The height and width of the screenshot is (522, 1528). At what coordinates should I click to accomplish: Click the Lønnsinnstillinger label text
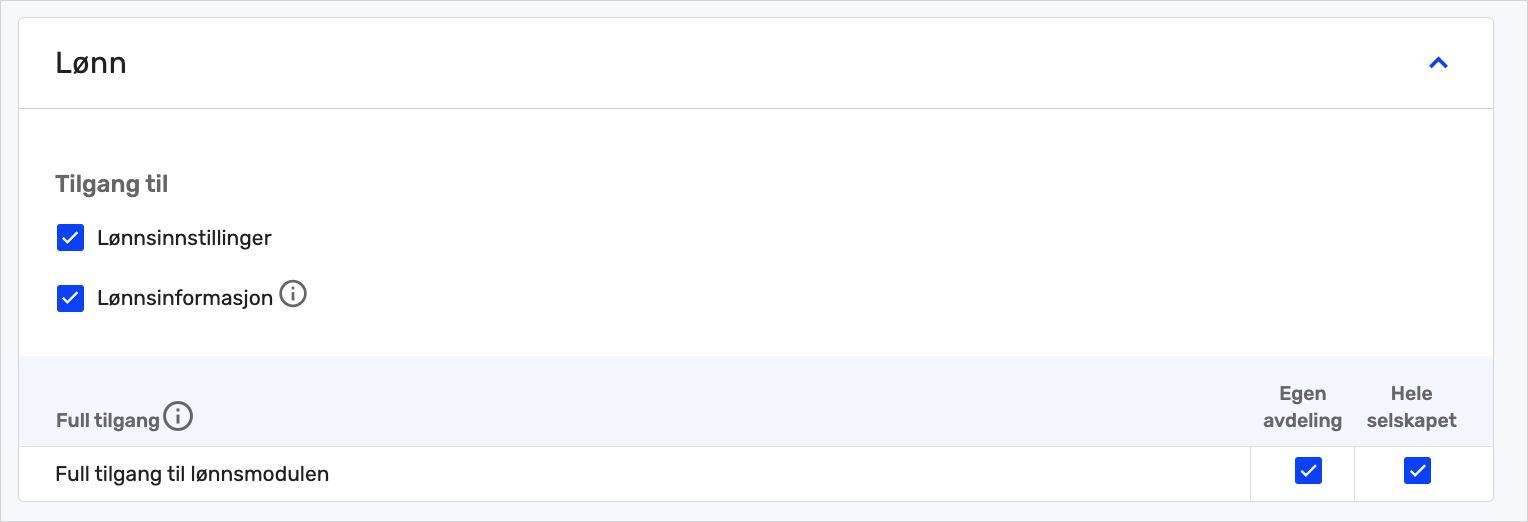click(x=184, y=238)
